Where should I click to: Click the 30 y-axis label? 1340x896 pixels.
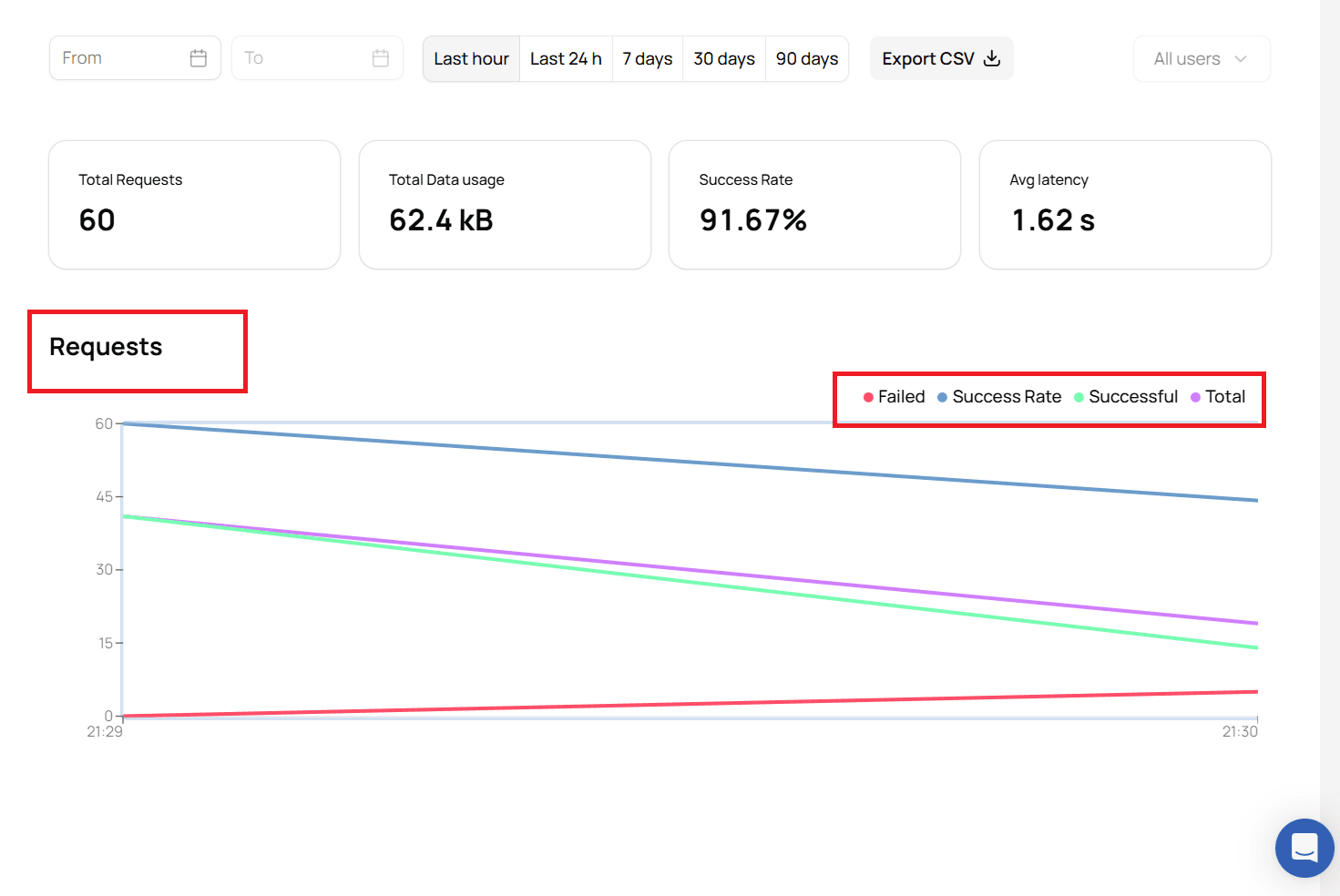tap(104, 569)
